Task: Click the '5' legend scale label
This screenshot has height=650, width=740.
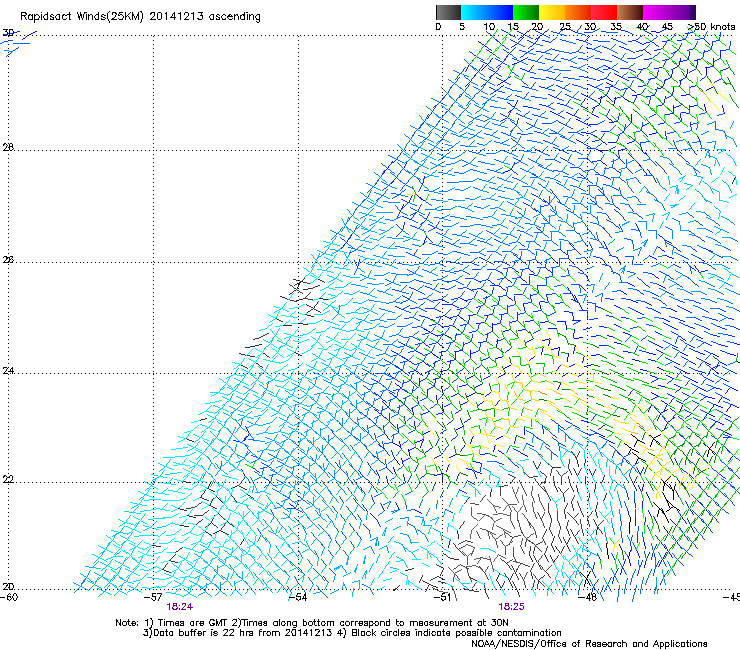Action: pos(462,27)
